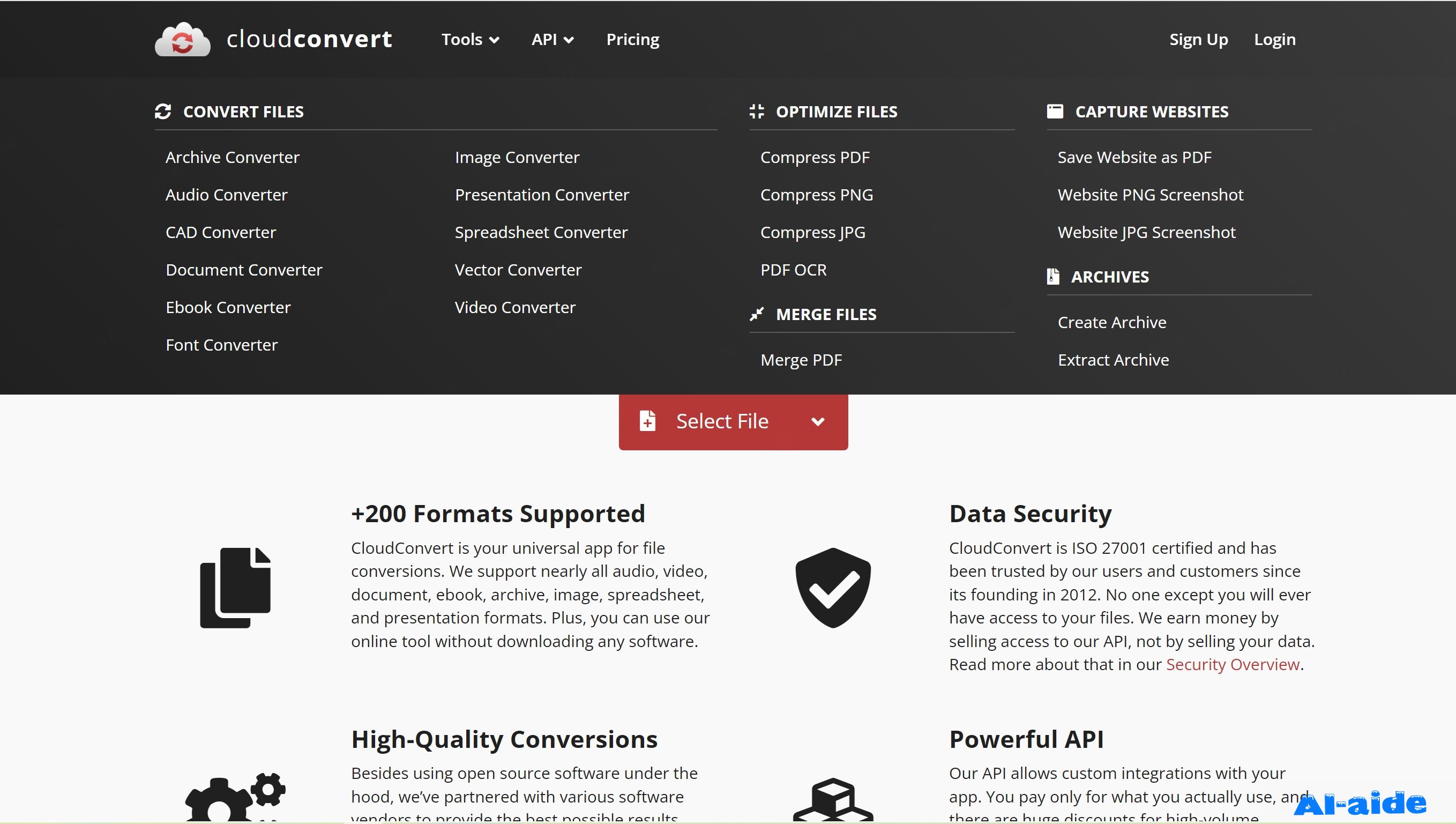Choose Font Converter

222,345
